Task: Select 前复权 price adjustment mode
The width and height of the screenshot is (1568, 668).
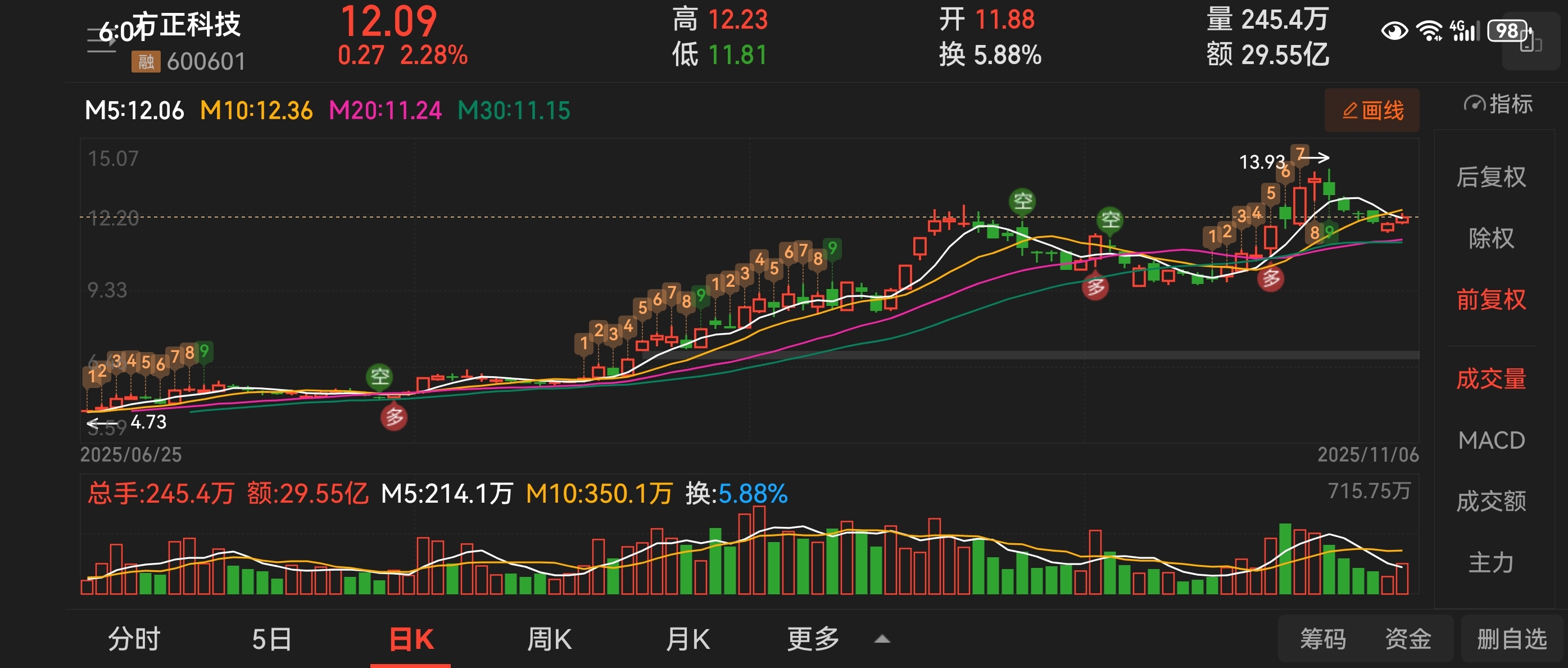Action: coord(1490,300)
